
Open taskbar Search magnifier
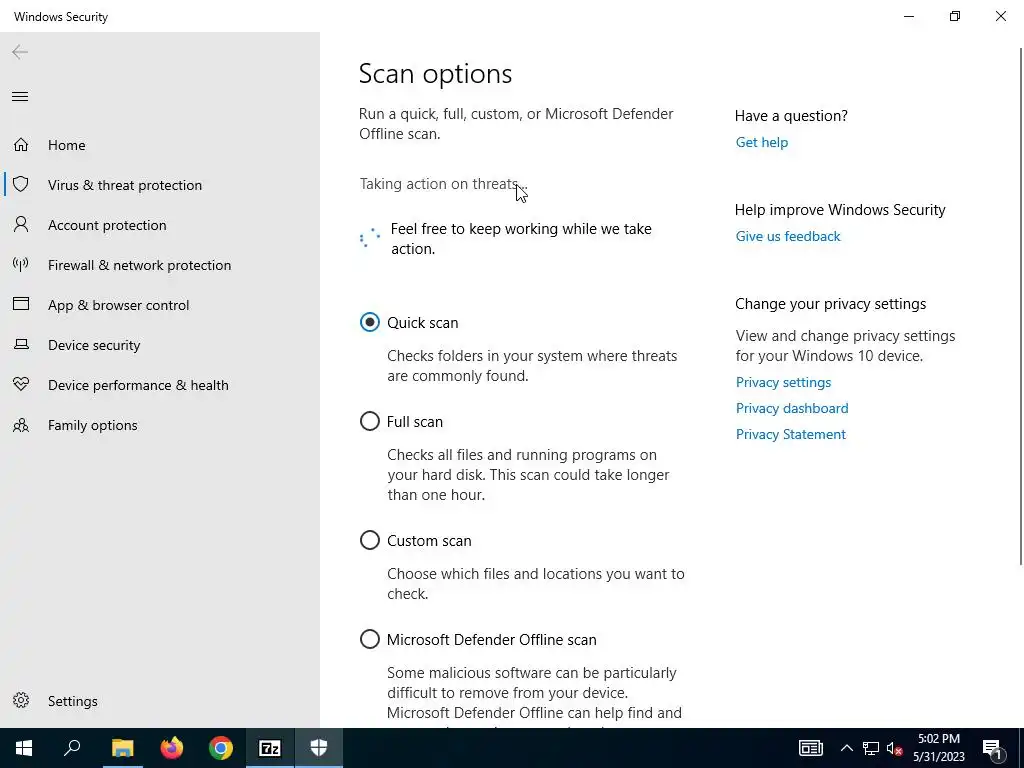tap(72, 748)
